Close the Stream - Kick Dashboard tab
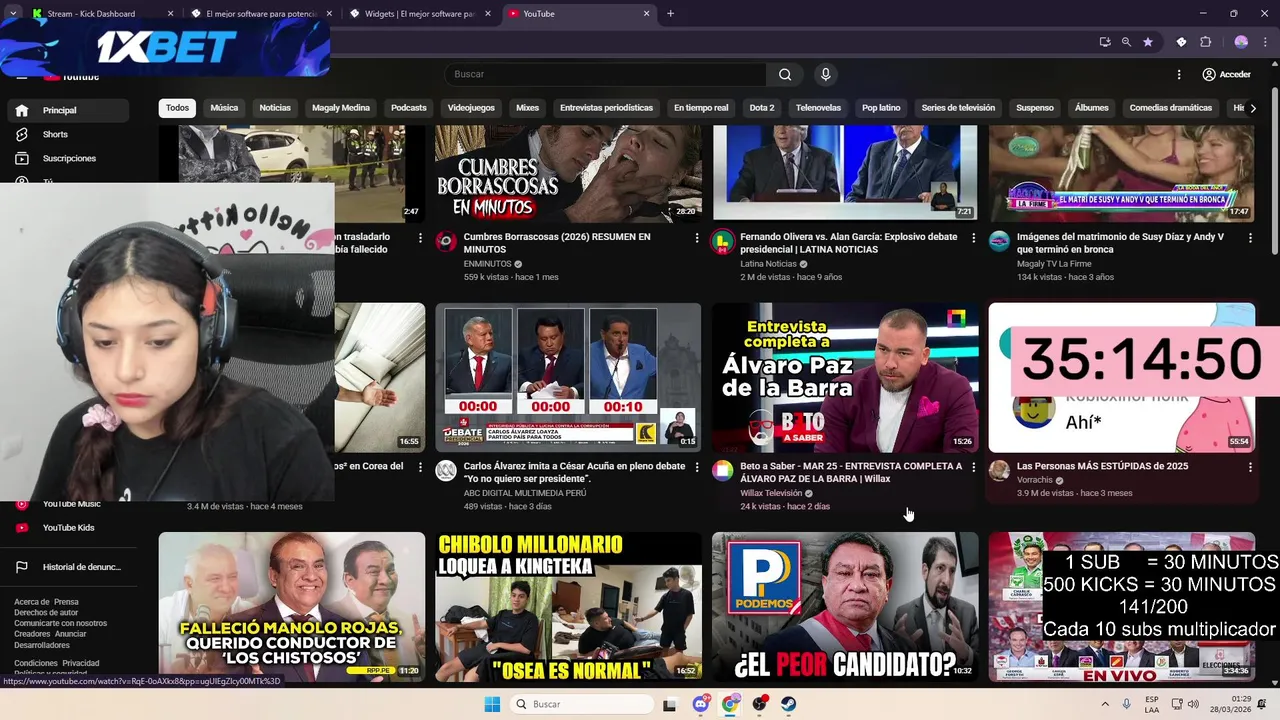Viewport: 1280px width, 720px height. point(170,14)
